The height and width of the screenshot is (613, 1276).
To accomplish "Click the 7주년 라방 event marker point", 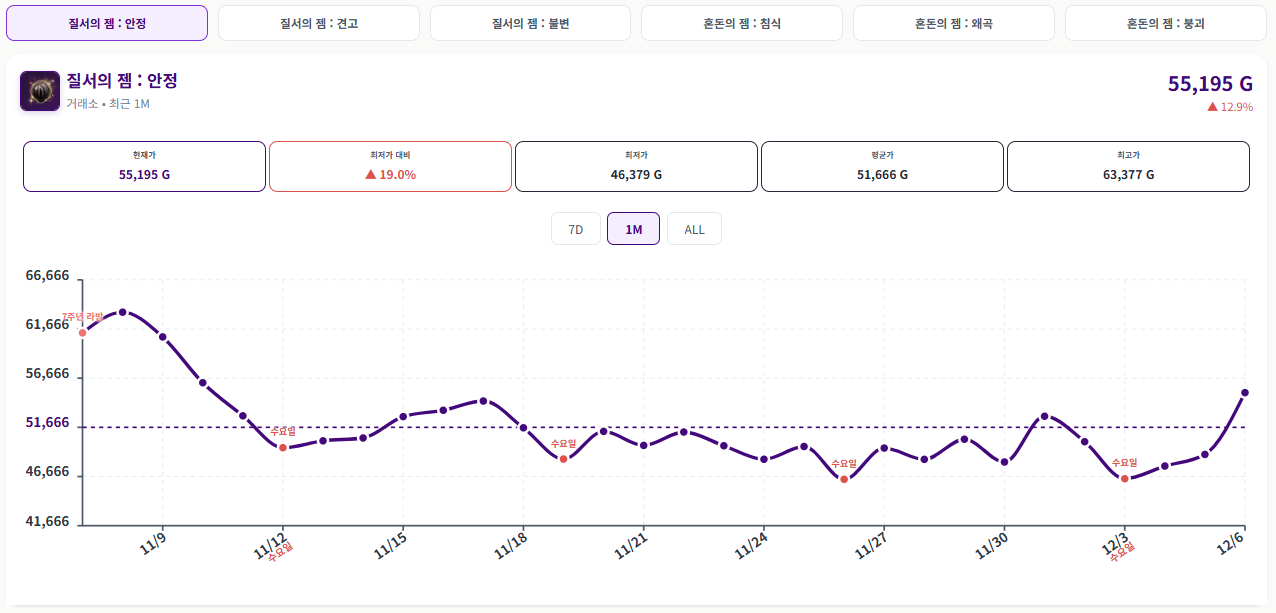I will [83, 332].
